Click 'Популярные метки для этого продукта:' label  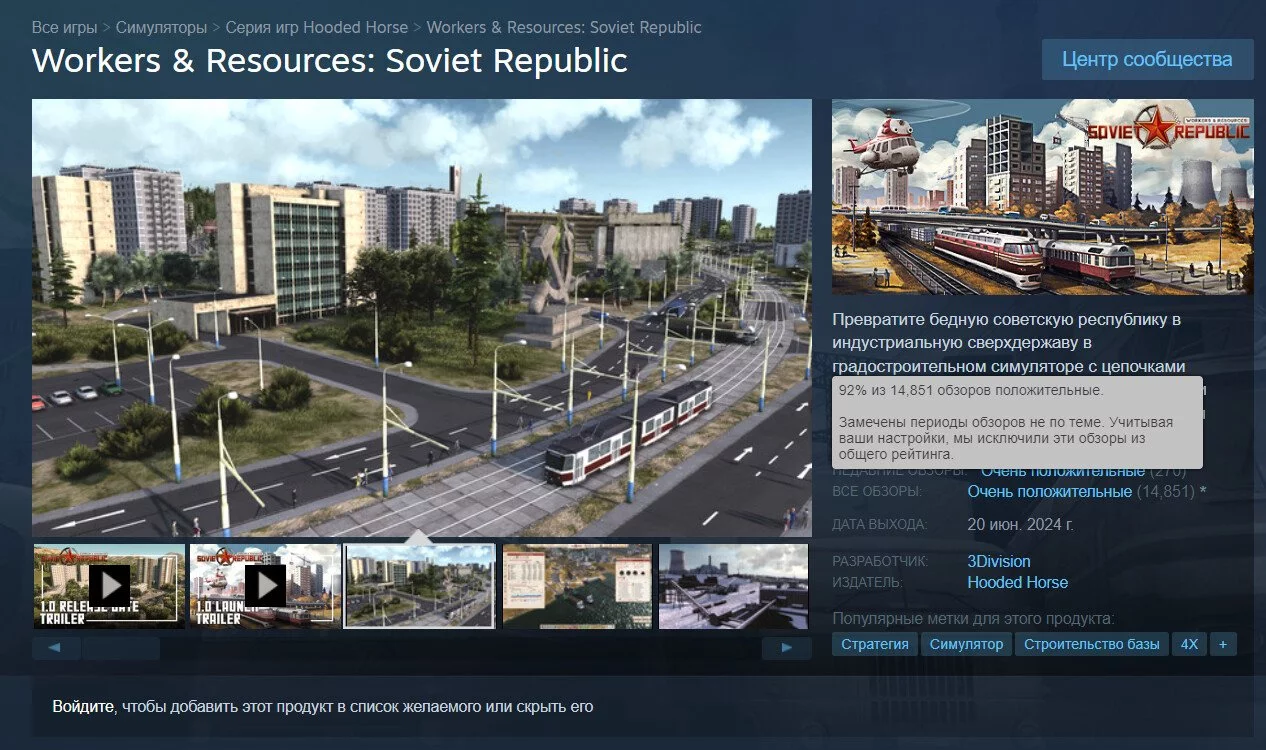tap(973, 619)
